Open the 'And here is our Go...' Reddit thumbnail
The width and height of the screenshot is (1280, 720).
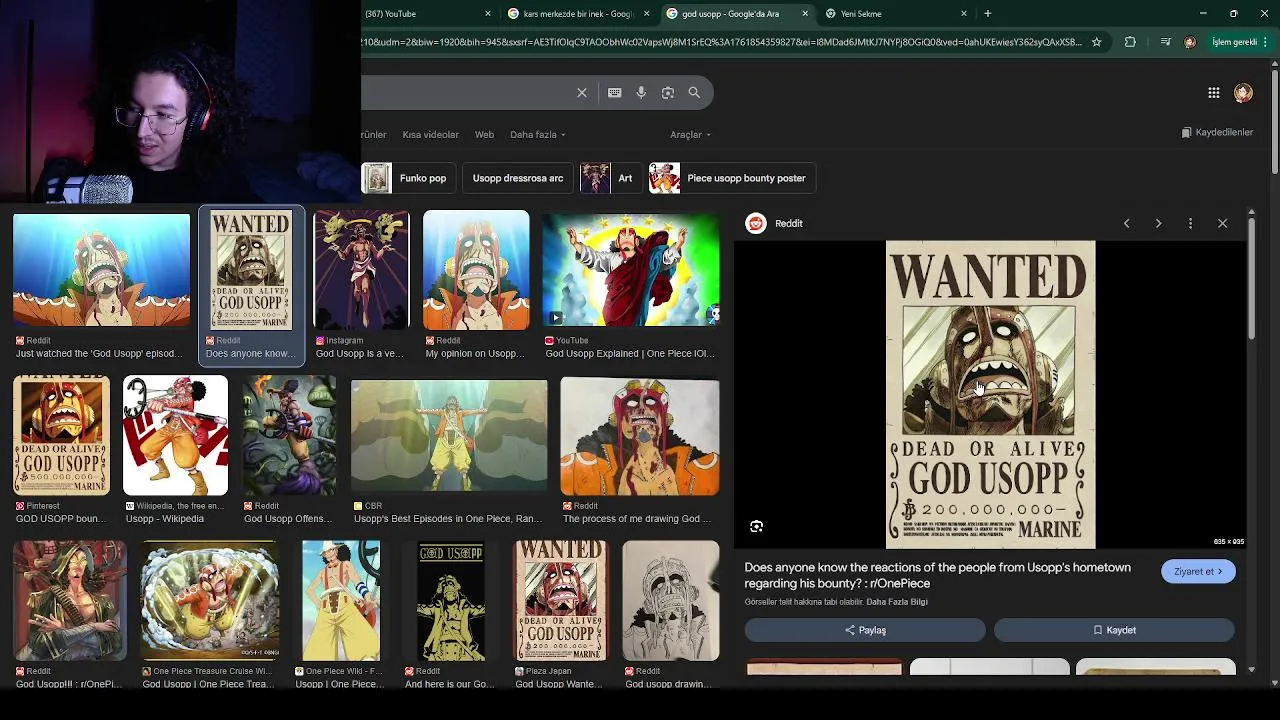(450, 601)
